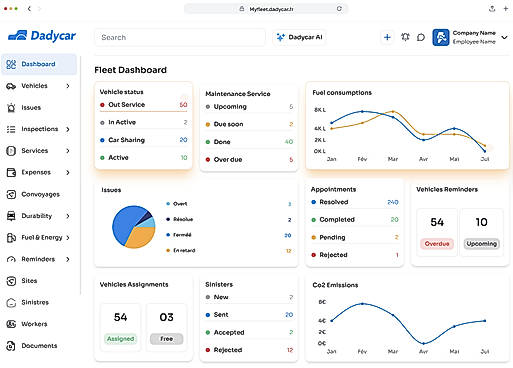Open Convoyages icon in sidebar
This screenshot has height=368, width=513.
[x=11, y=194]
